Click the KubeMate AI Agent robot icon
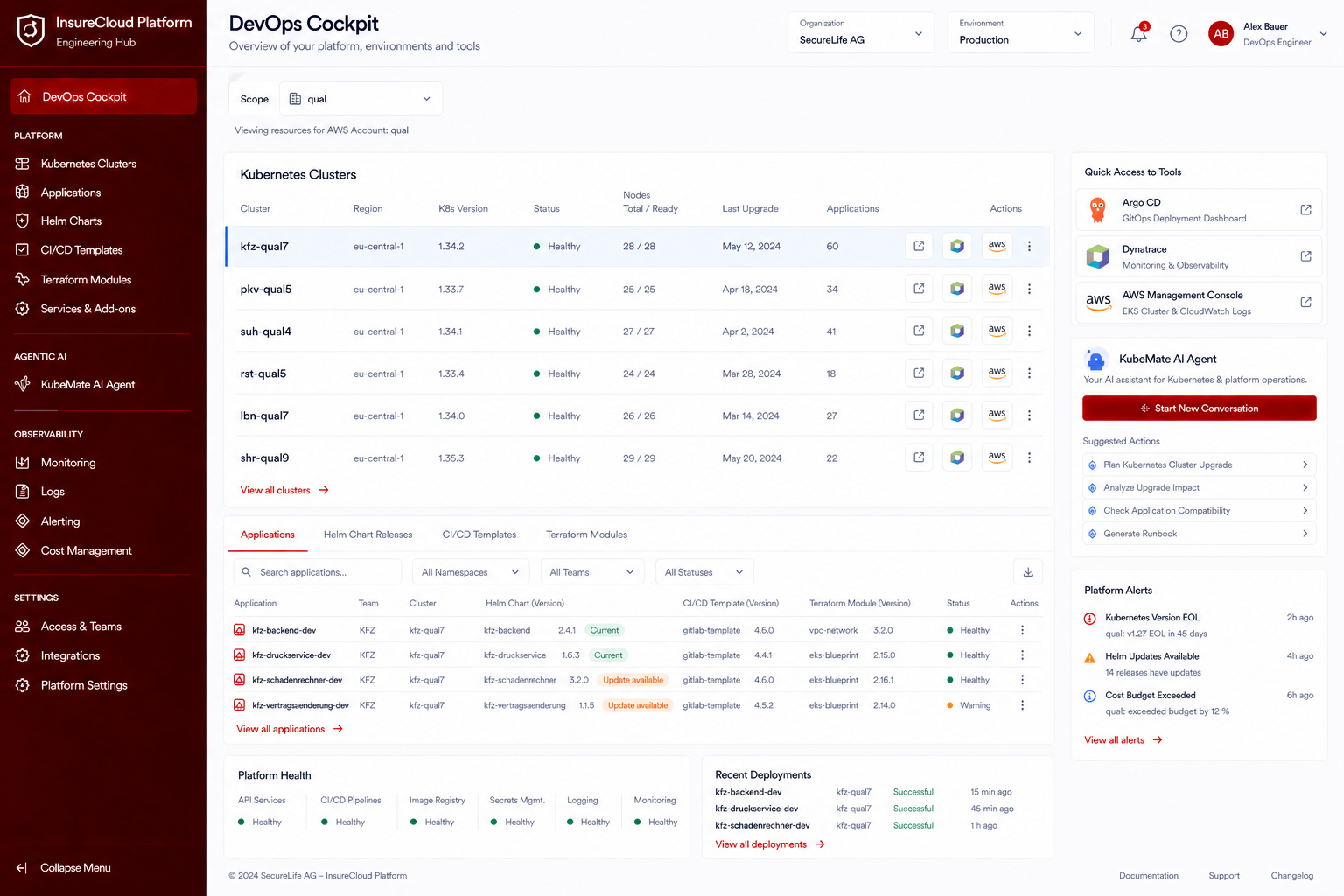1344x896 pixels. point(1096,360)
